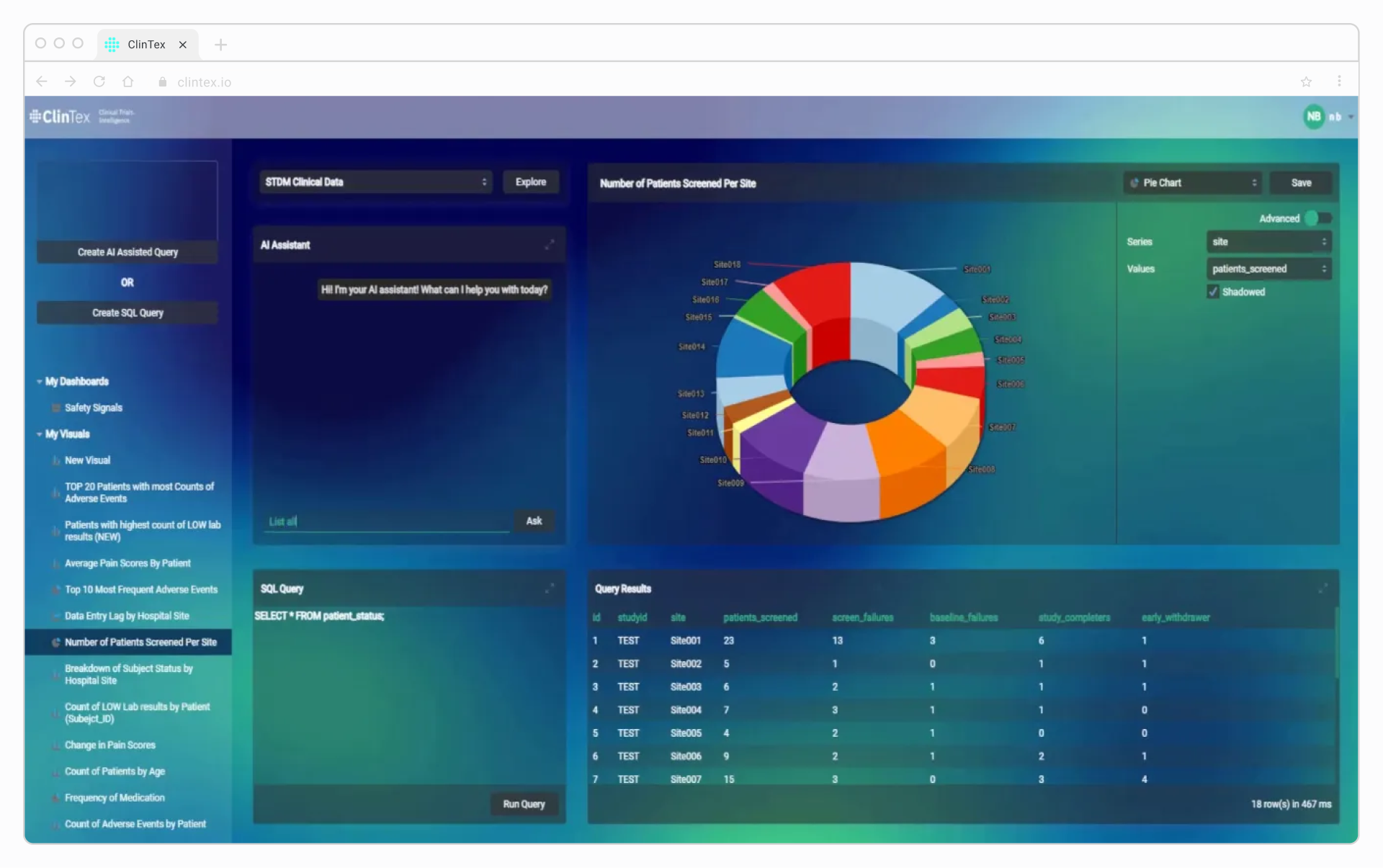Click the AI assistant question input field
This screenshot has width=1383, height=868.
387,522
